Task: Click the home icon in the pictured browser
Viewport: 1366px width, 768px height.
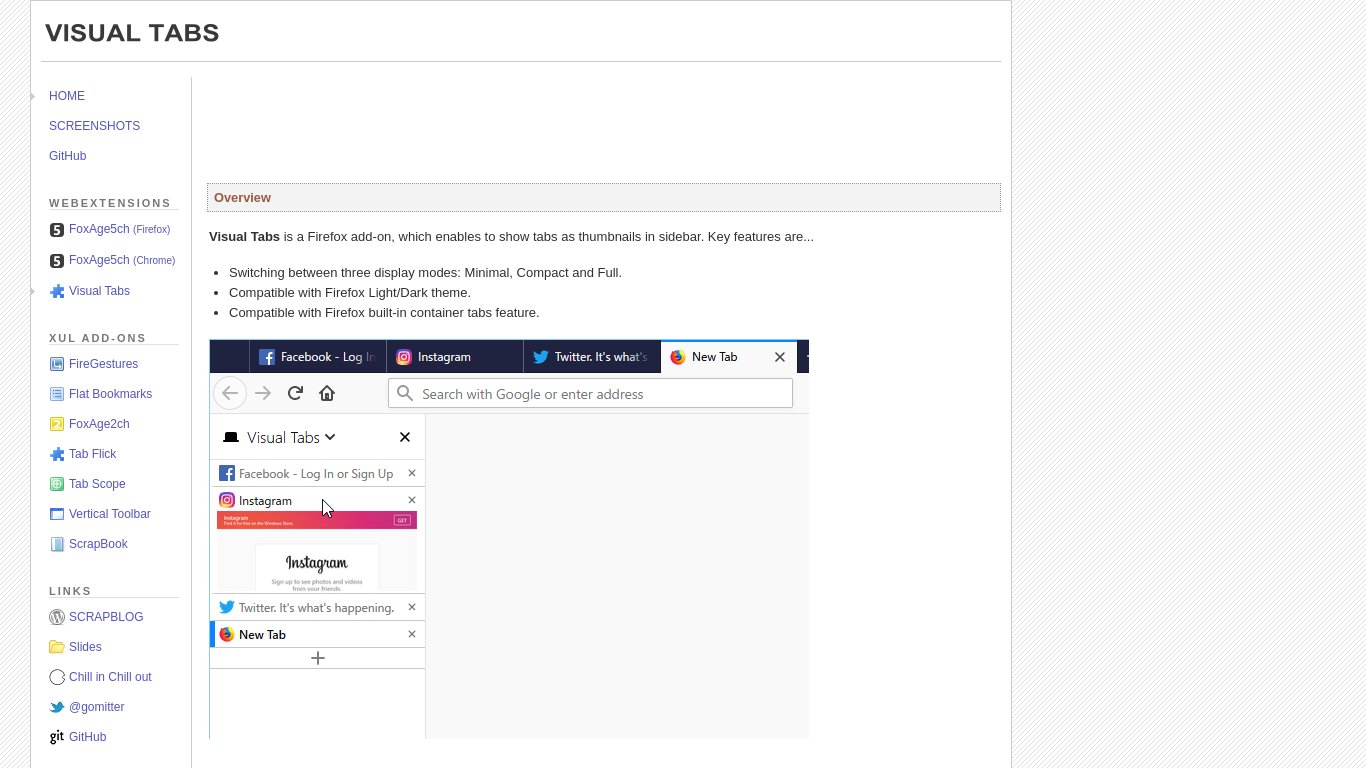Action: [x=327, y=393]
